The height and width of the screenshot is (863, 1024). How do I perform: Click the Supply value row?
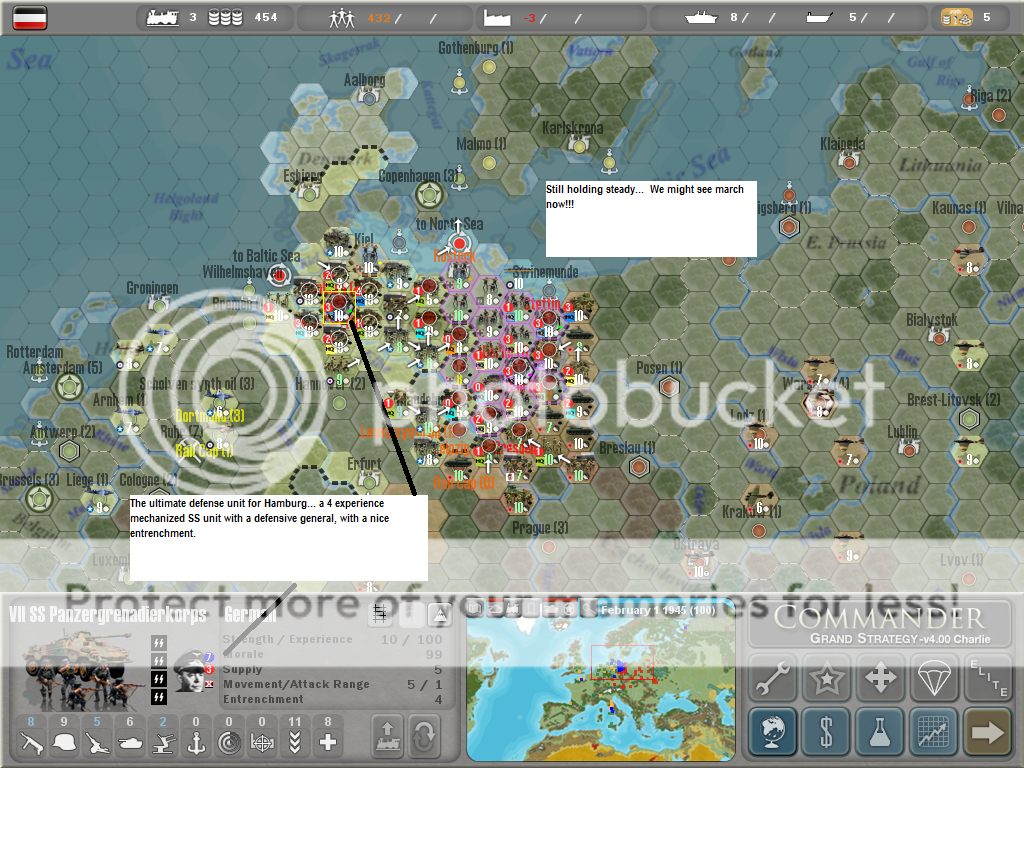click(x=333, y=669)
